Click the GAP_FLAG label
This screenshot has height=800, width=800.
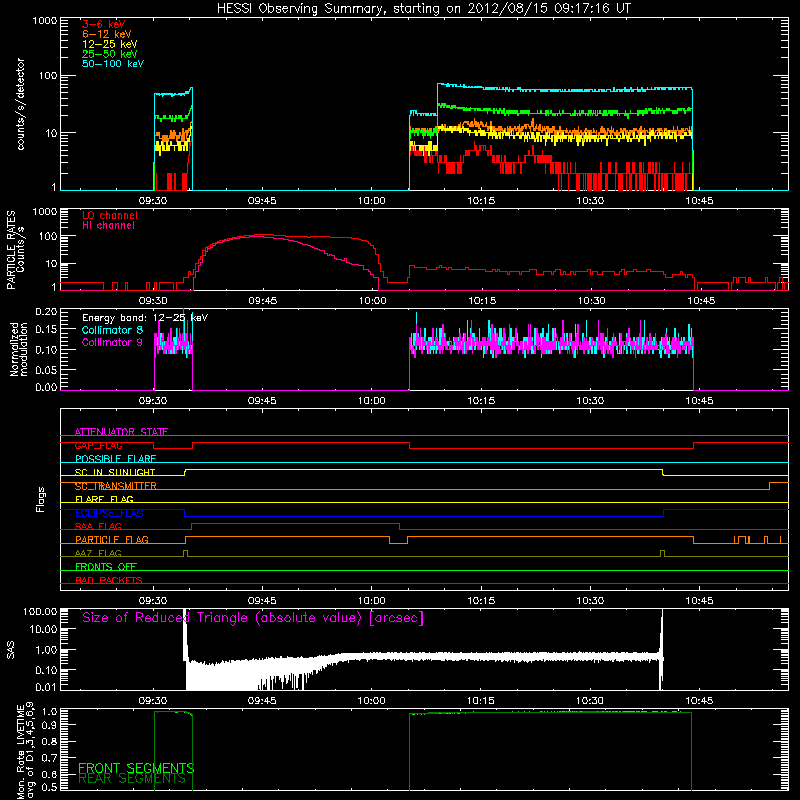click(98, 445)
